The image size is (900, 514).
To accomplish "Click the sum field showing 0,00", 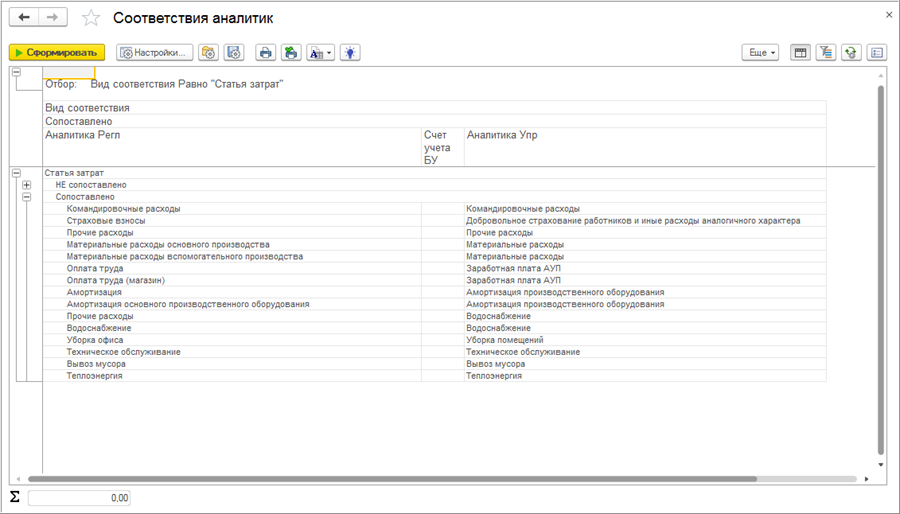I will click(x=79, y=497).
